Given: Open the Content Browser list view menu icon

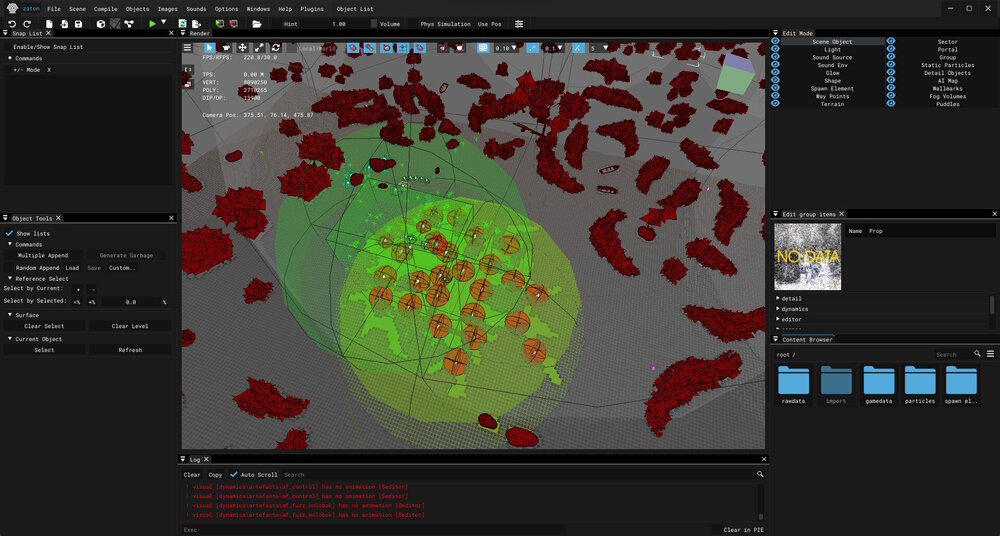Looking at the screenshot, I should tap(990, 354).
